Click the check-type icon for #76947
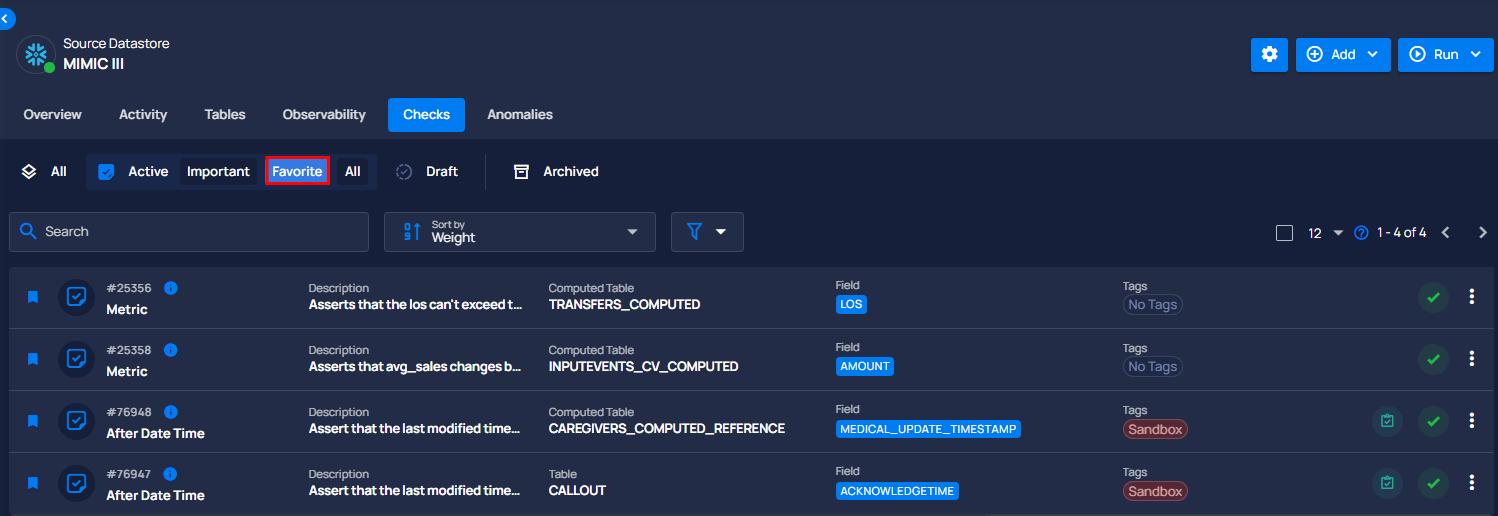Screen dimensions: 1498x516 tap(76, 483)
